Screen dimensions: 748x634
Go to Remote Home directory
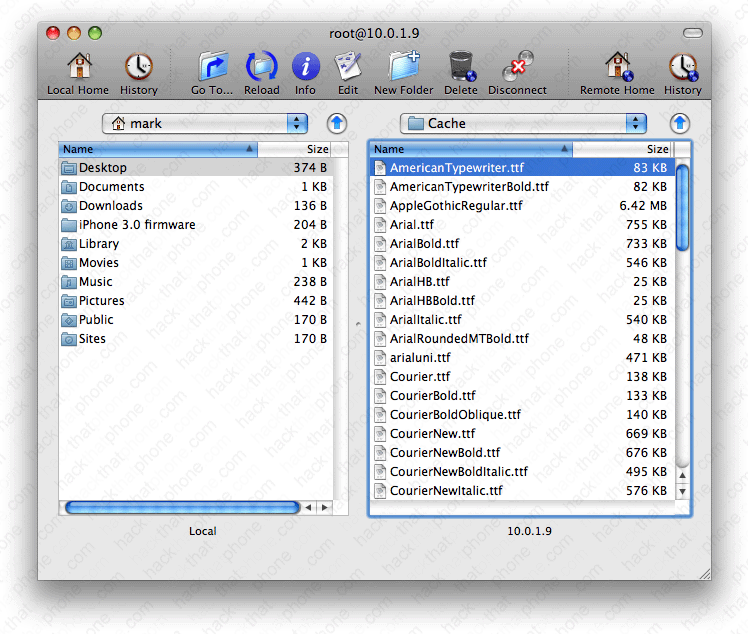[x=617, y=68]
